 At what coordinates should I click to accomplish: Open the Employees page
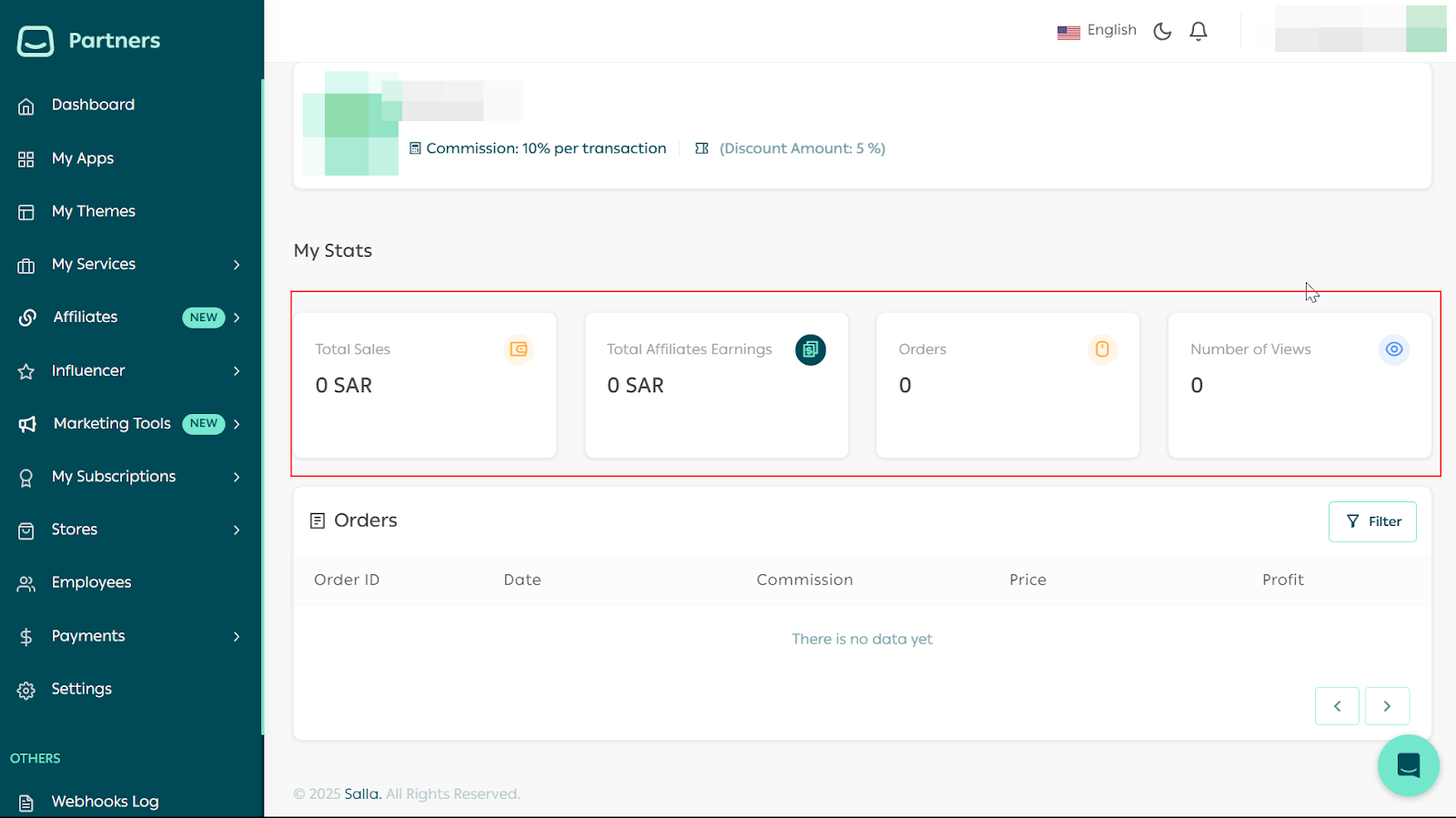point(91,582)
